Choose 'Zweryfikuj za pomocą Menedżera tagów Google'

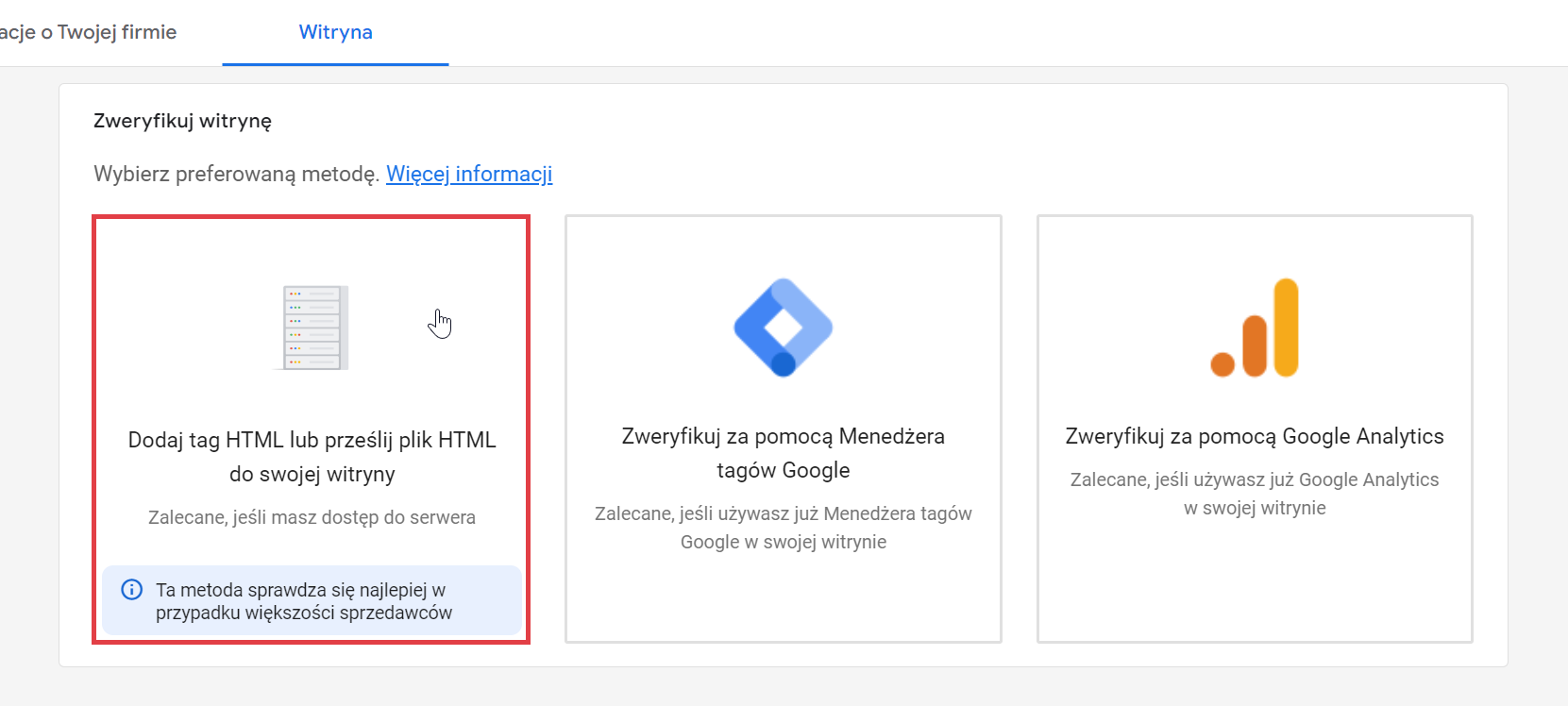(x=783, y=453)
